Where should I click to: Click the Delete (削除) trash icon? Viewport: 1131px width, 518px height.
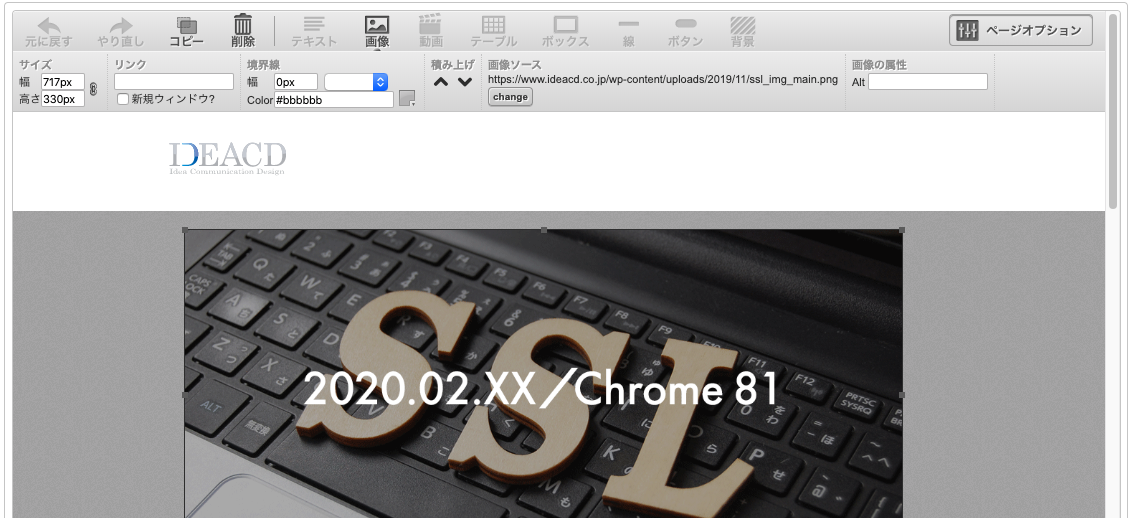pos(243,31)
